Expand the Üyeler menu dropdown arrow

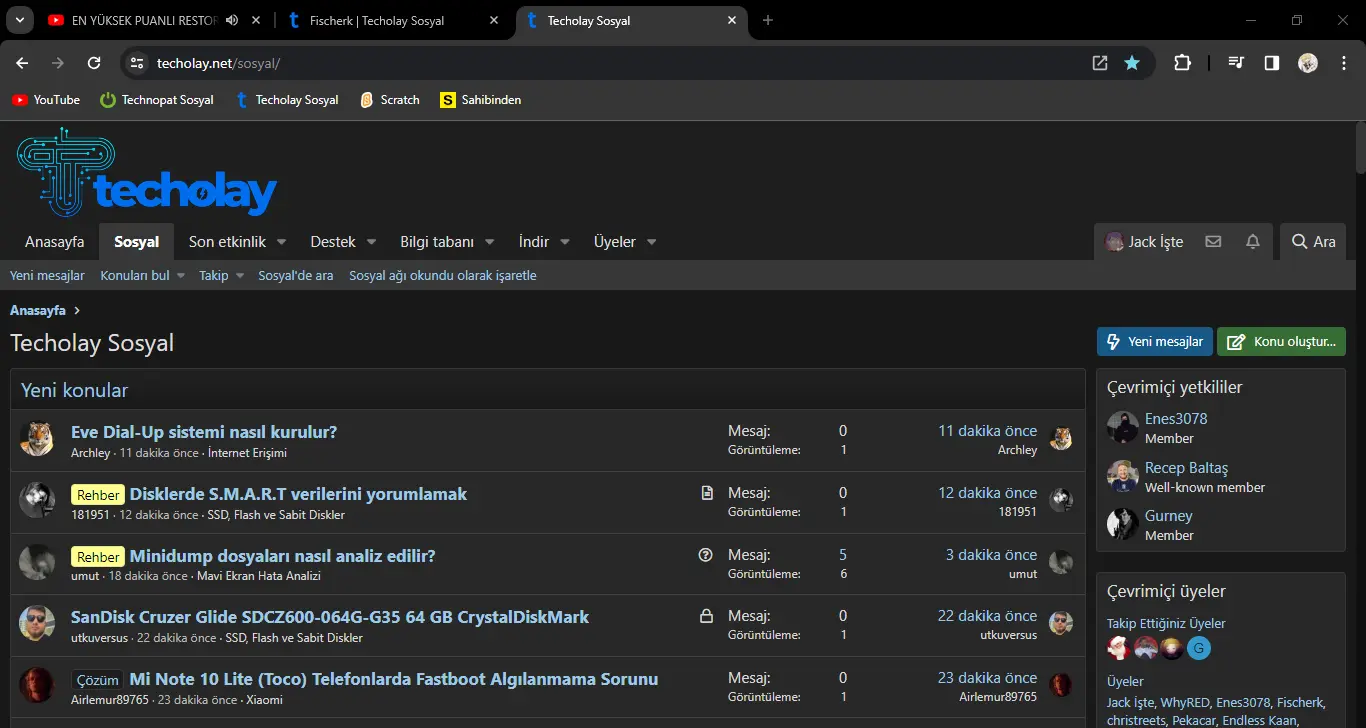click(x=652, y=242)
